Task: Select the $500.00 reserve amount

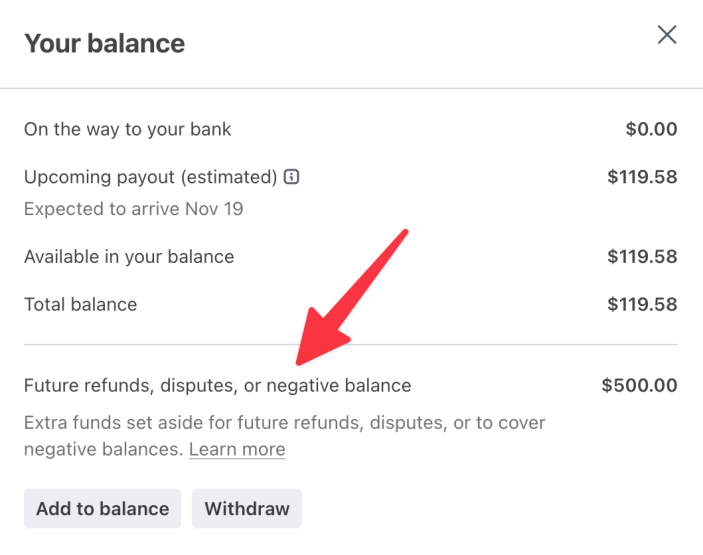Action: pos(639,385)
